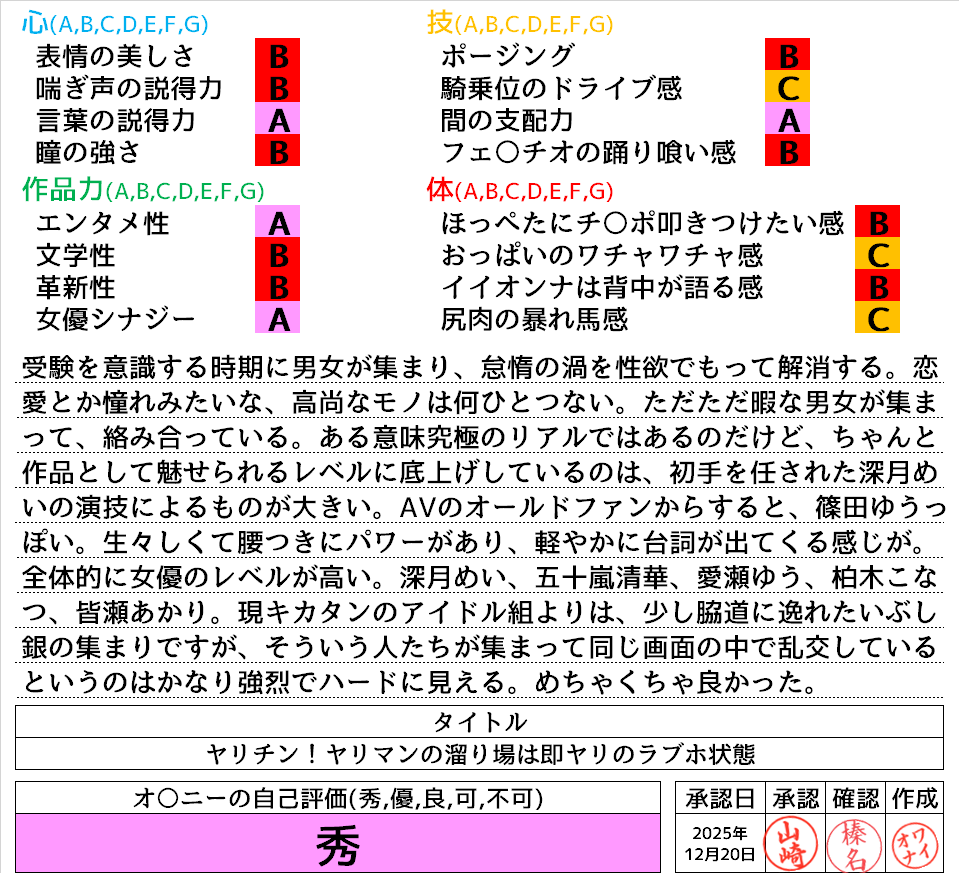This screenshot has width=959, height=873.
Task: Click the pink A grade for 間の支配力
Action: point(787,120)
